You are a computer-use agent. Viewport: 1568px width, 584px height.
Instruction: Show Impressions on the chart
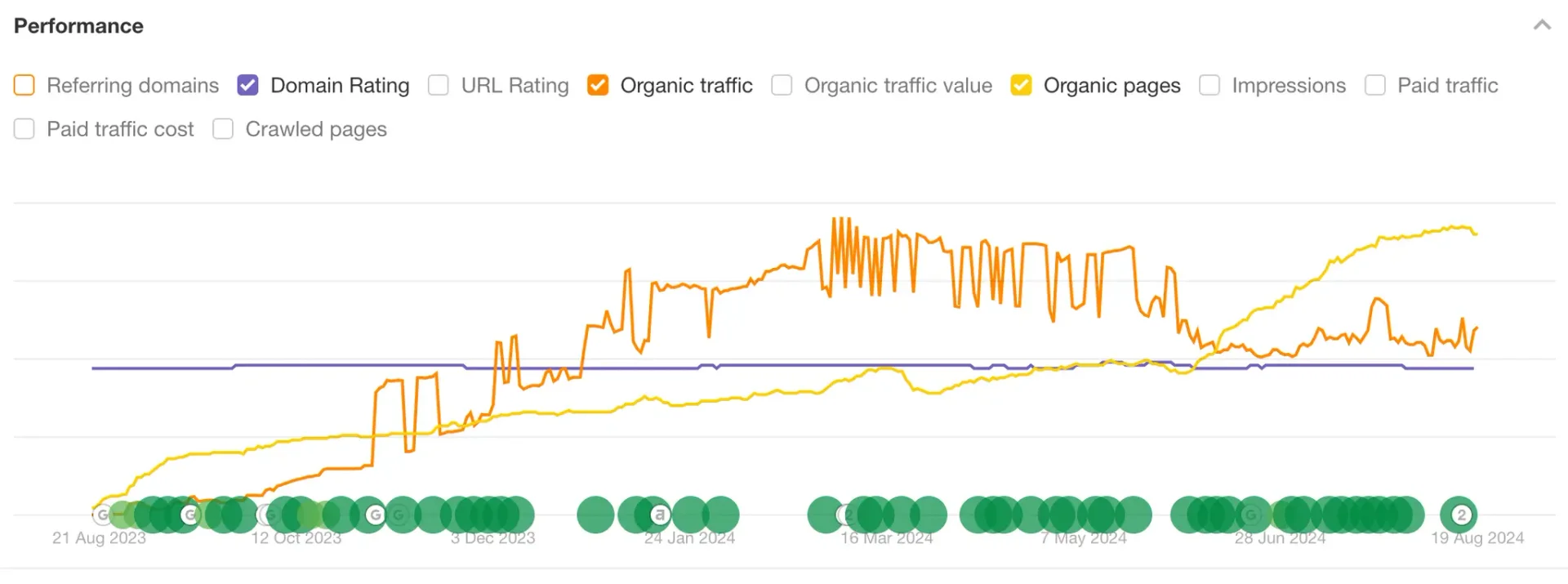pyautogui.click(x=1209, y=85)
